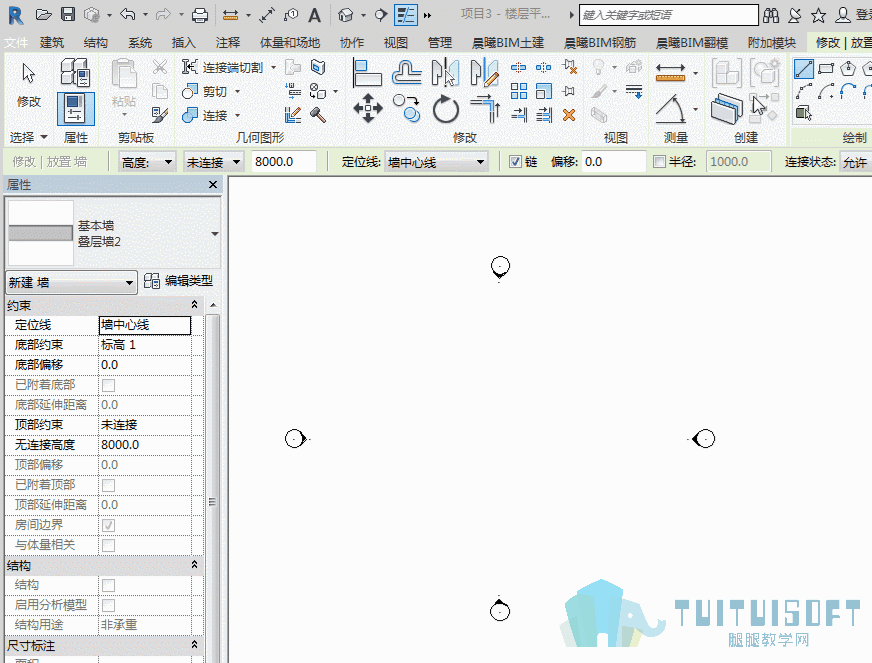Switch to the 管理 ribbon tab
This screenshot has height=663, width=872.
[x=440, y=42]
